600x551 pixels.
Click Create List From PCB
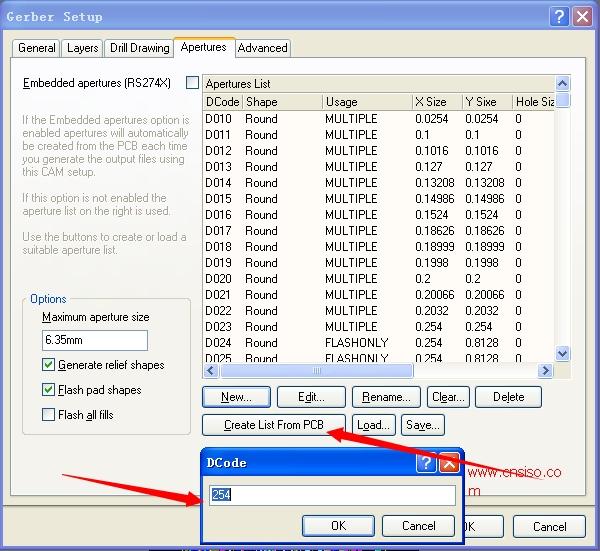pyautogui.click(x=274, y=425)
